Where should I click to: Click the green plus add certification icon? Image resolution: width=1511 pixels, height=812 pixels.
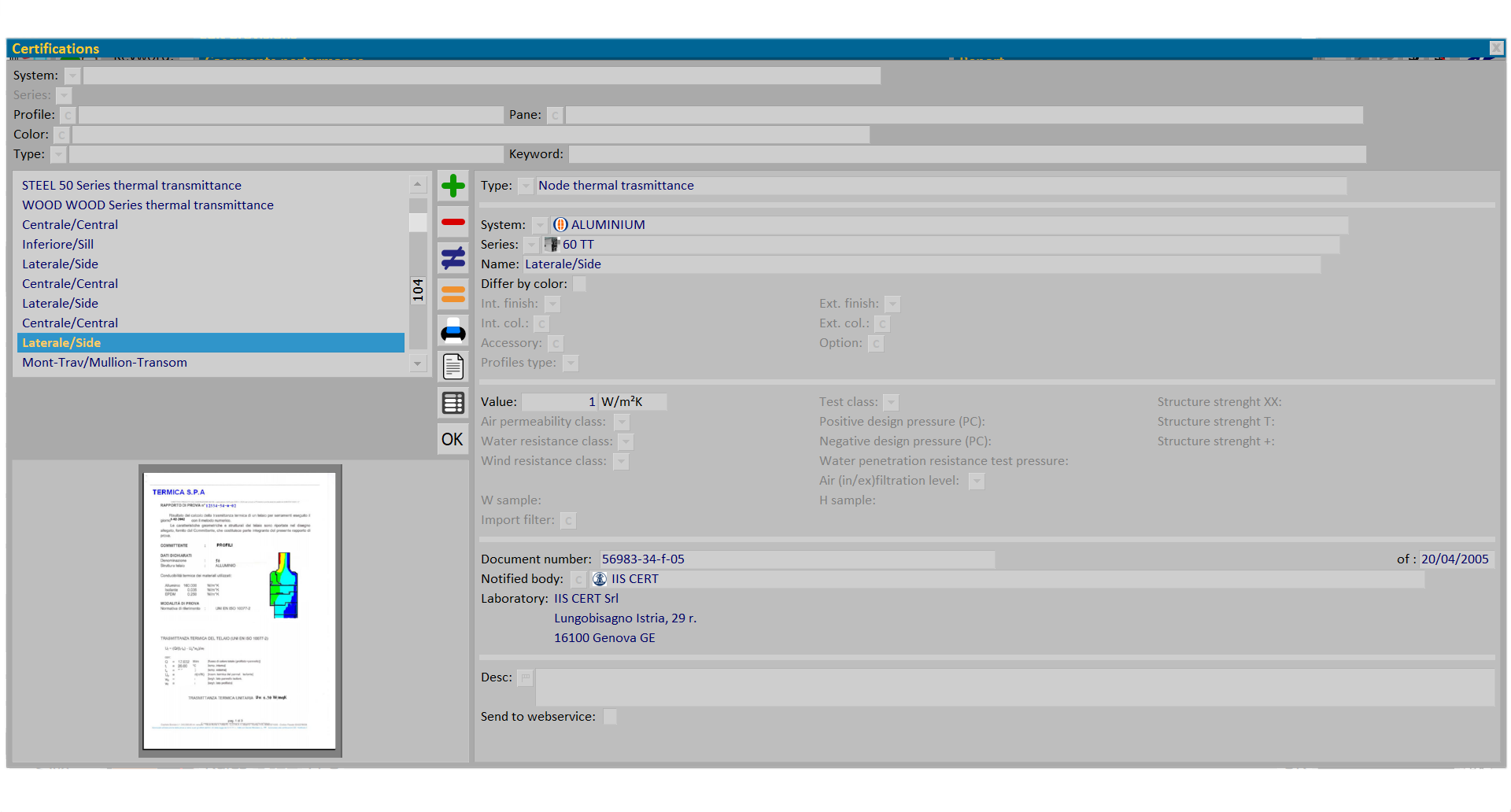453,186
